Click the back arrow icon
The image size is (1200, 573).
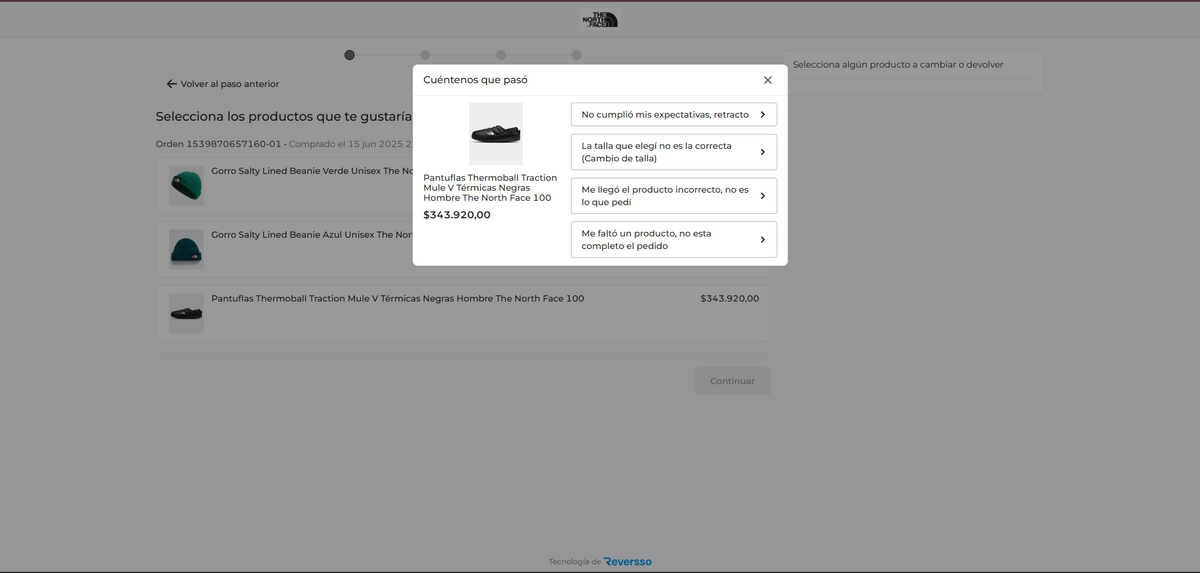tap(172, 84)
